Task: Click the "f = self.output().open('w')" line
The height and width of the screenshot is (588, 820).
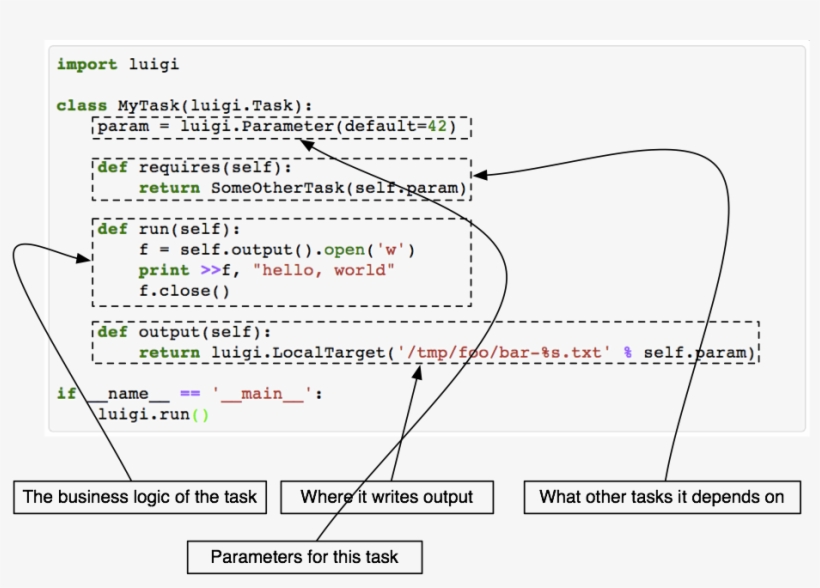Action: click(x=277, y=250)
